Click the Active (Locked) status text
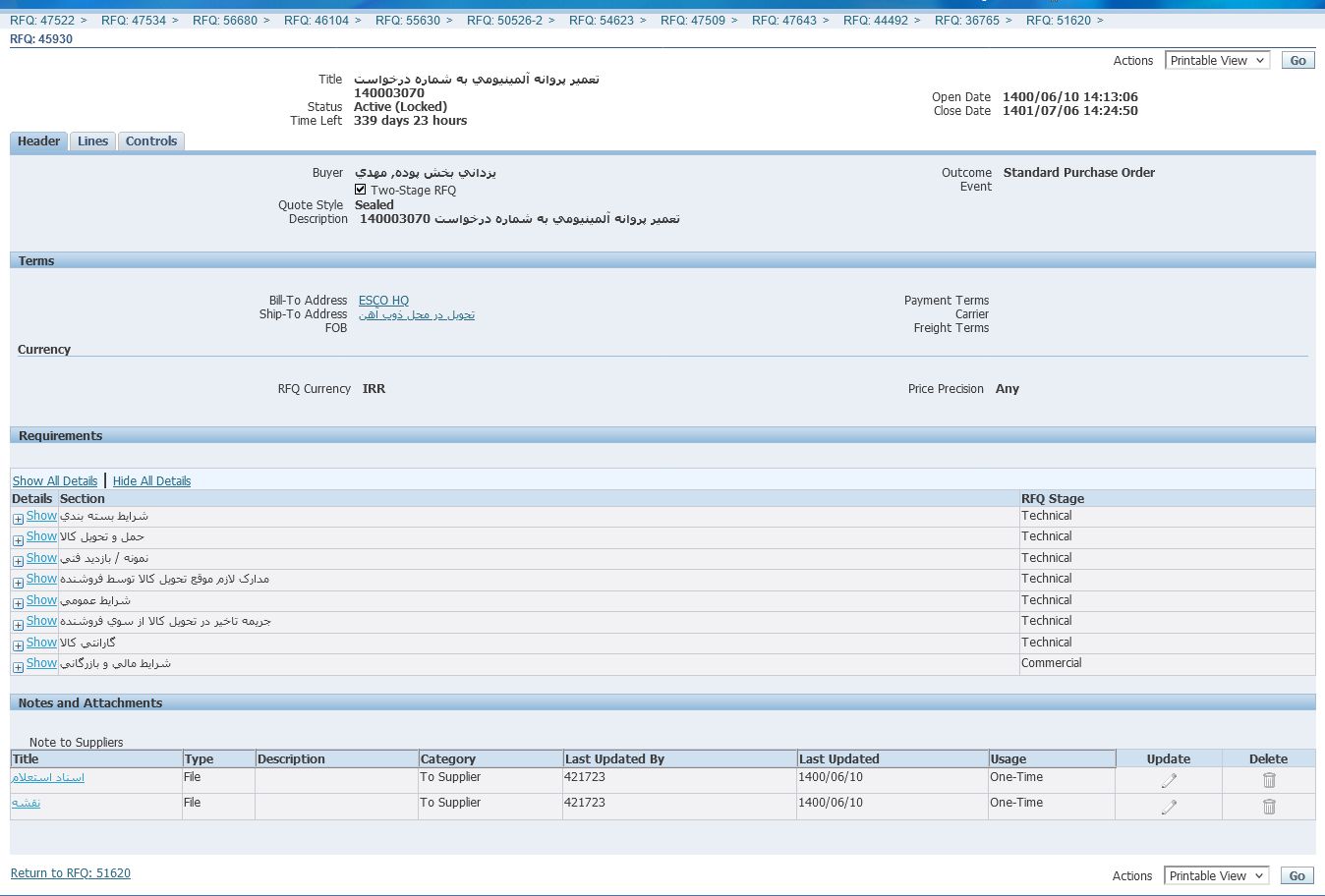The width and height of the screenshot is (1325, 896). (x=400, y=107)
